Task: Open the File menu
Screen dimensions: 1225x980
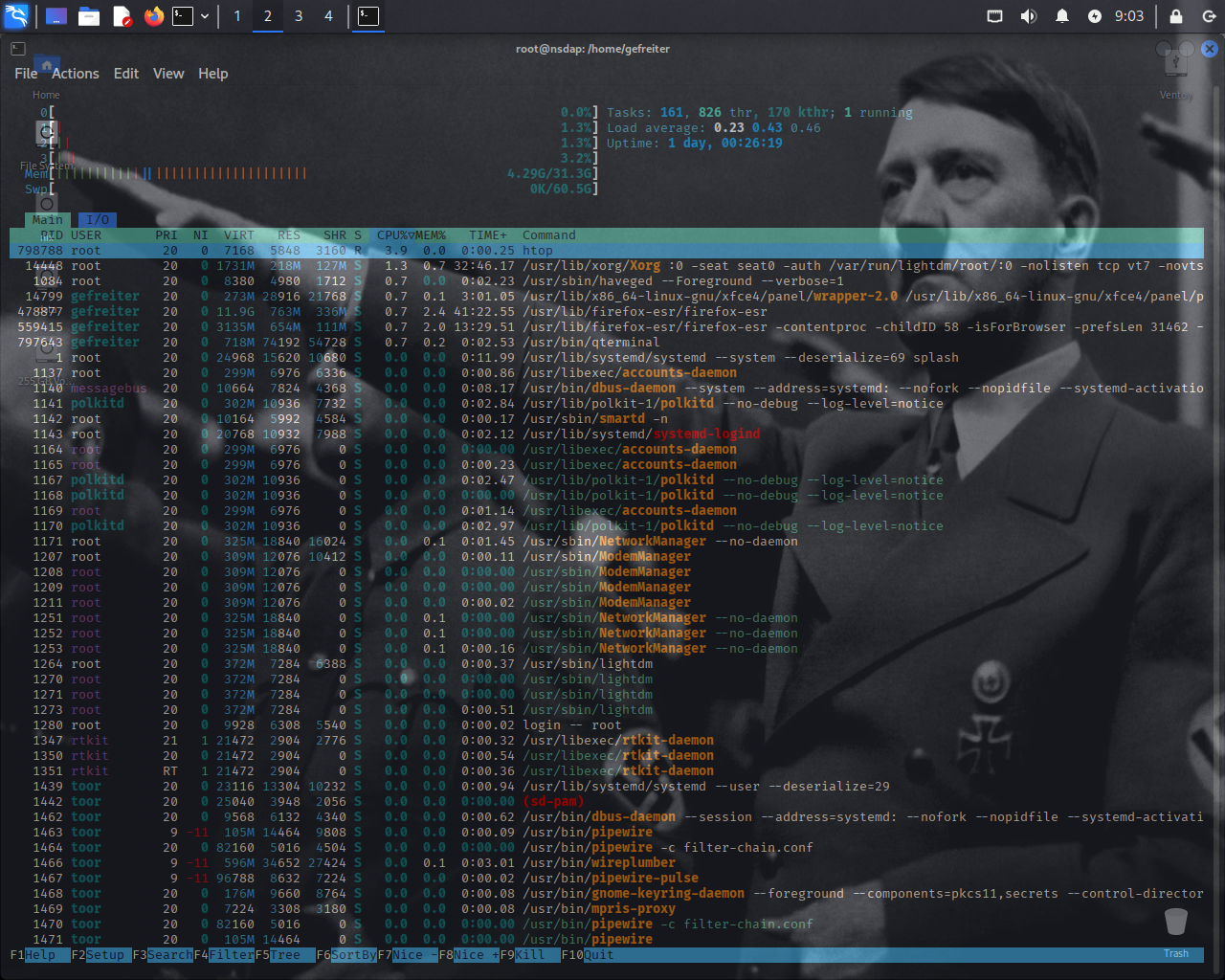Action: tap(26, 74)
